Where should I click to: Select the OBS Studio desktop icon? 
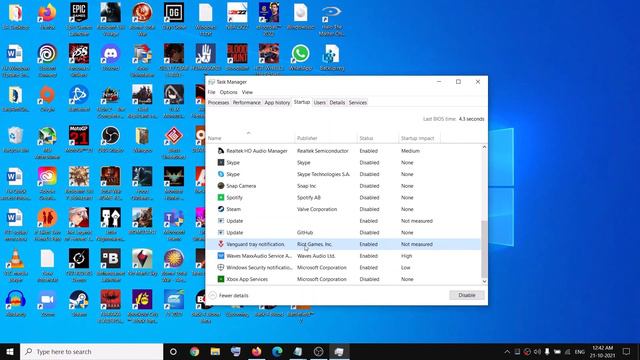point(111,140)
